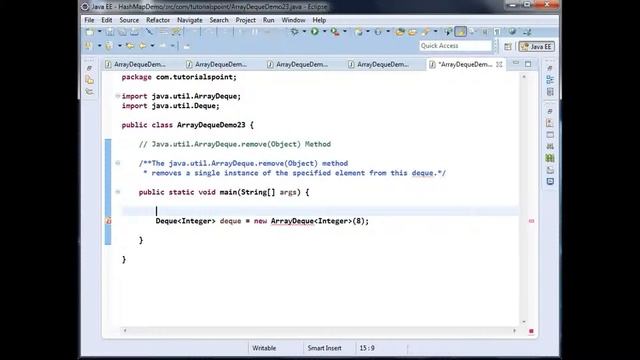
Task: Open the New file dropdown arrow
Action: pyautogui.click(x=99, y=31)
